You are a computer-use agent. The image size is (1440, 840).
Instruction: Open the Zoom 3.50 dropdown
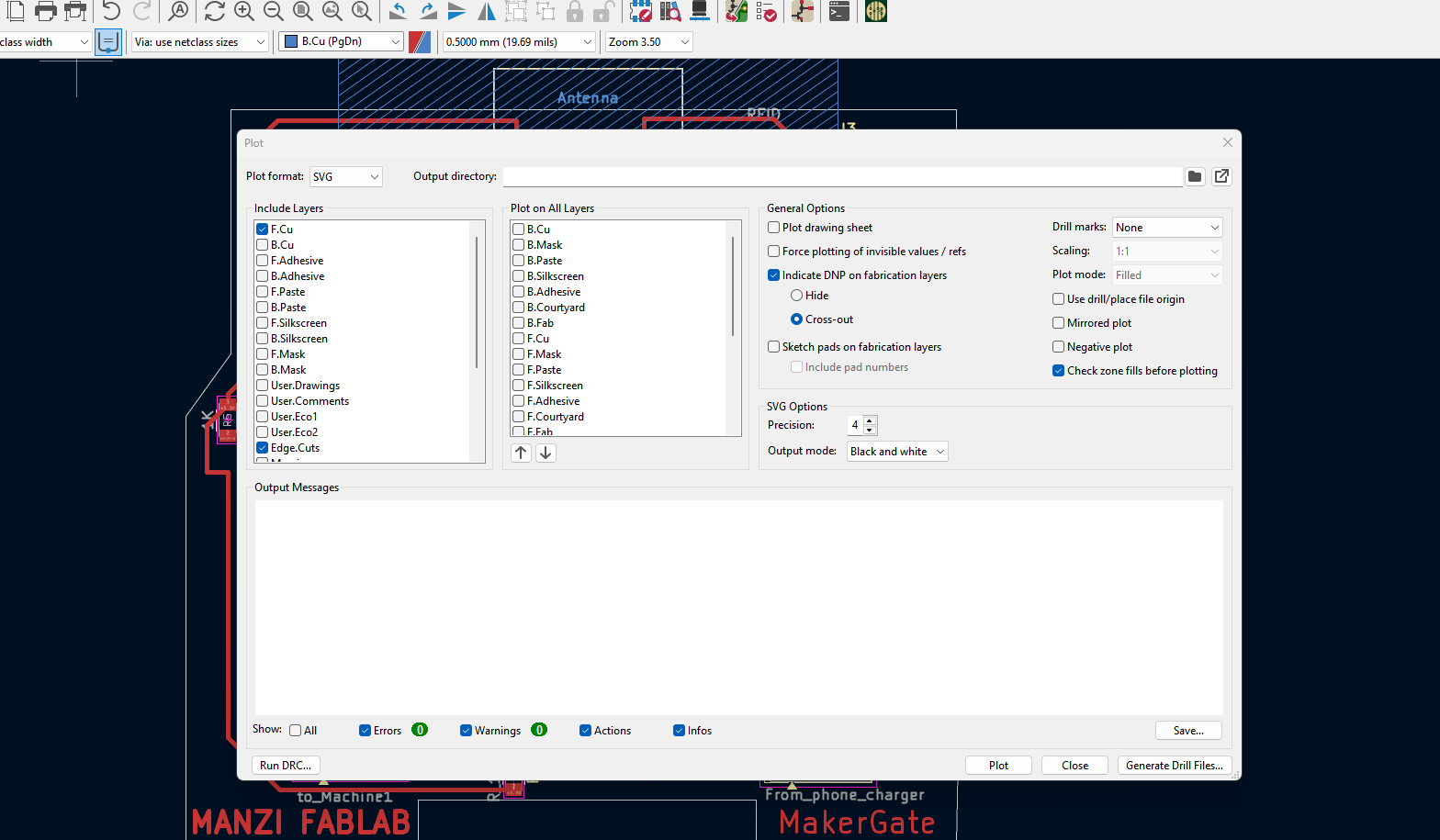[648, 42]
